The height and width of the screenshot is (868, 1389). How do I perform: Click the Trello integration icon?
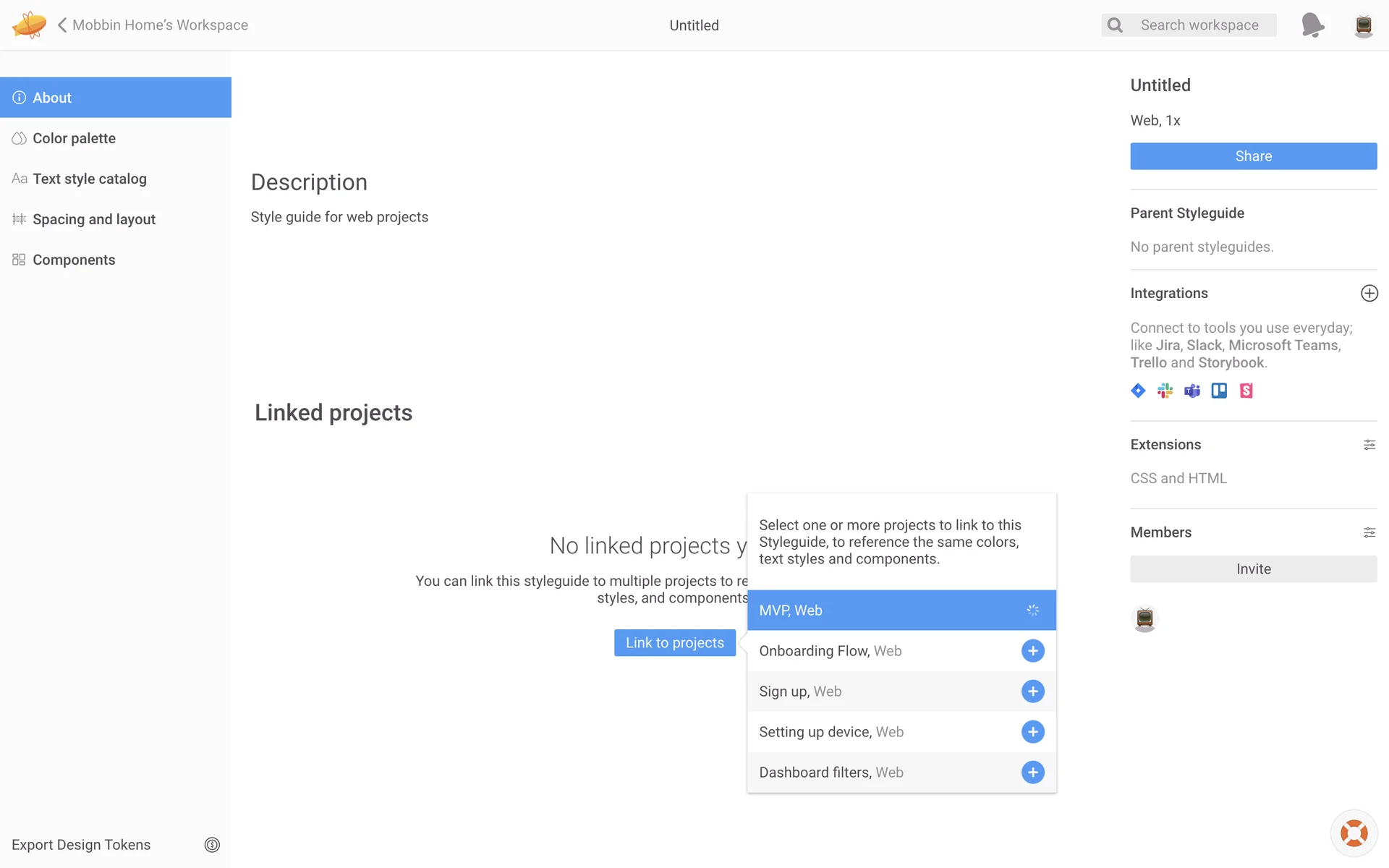click(x=1219, y=391)
